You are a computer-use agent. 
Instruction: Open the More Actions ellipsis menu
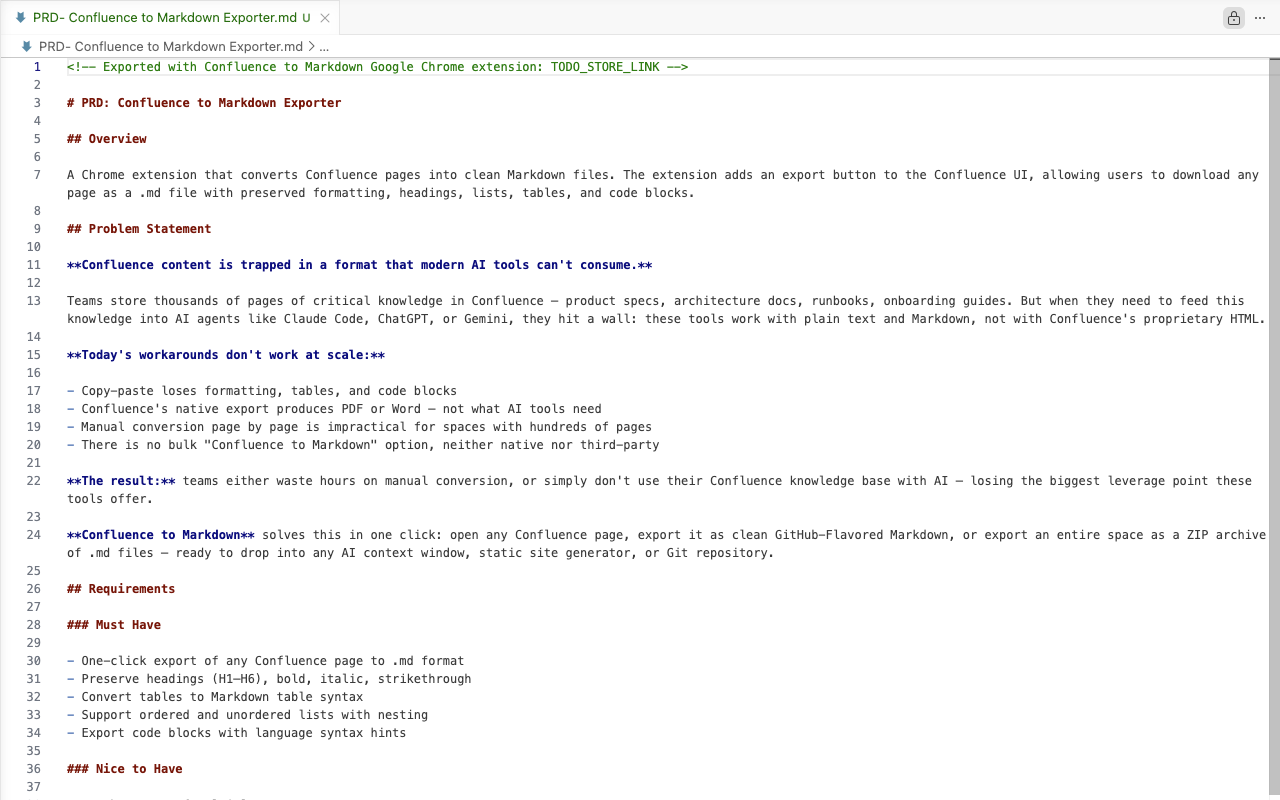(1259, 18)
